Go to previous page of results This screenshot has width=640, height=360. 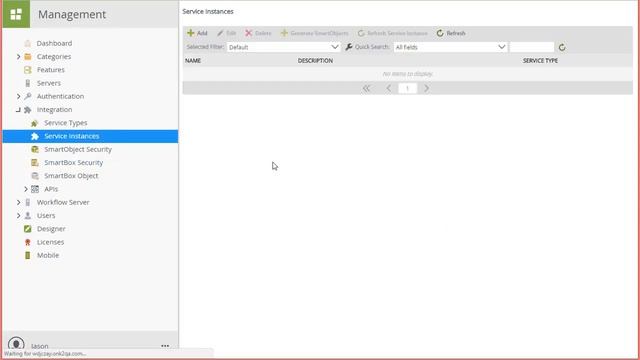point(388,88)
